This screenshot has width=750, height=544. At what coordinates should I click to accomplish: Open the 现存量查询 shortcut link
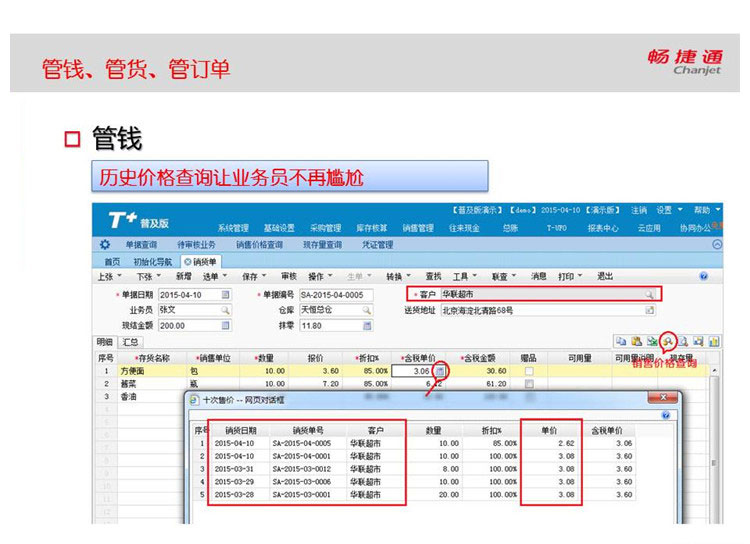click(323, 244)
